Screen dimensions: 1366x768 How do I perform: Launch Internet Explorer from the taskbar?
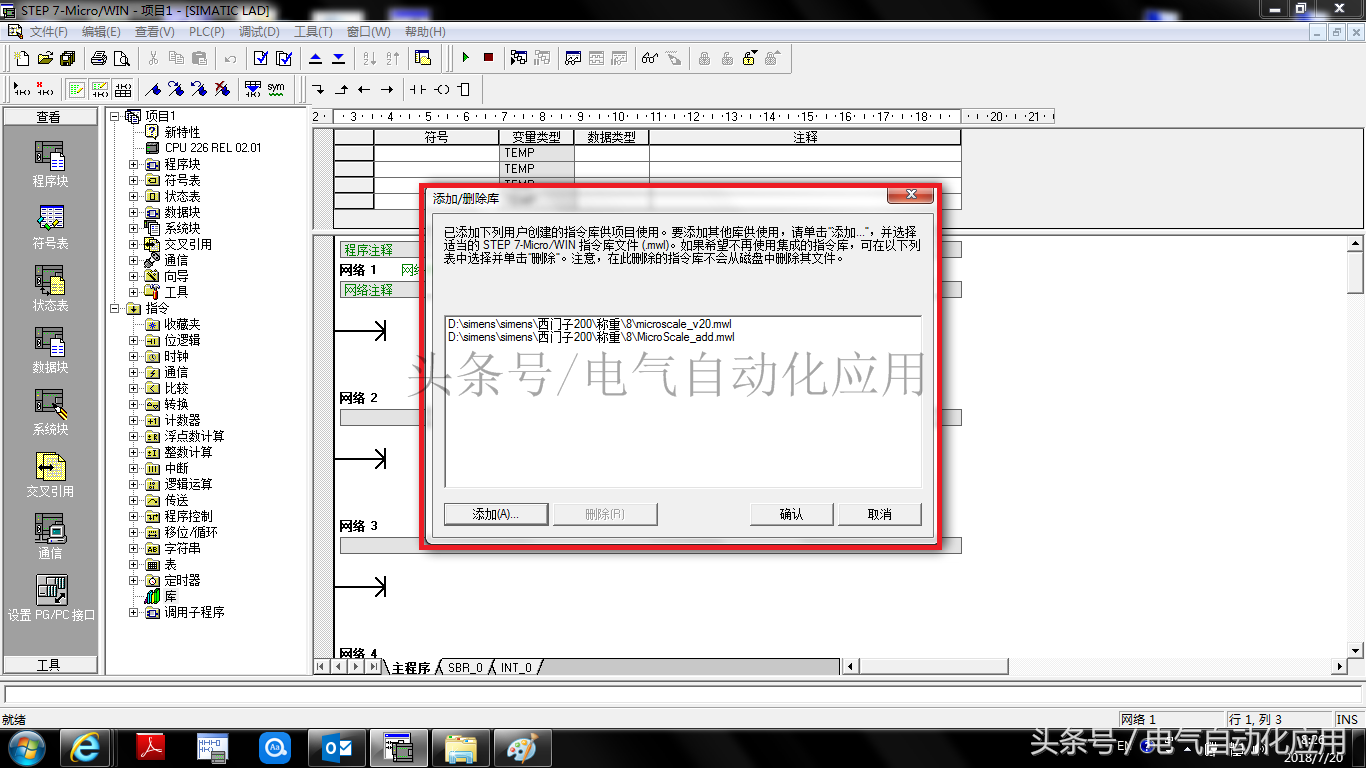coord(85,747)
